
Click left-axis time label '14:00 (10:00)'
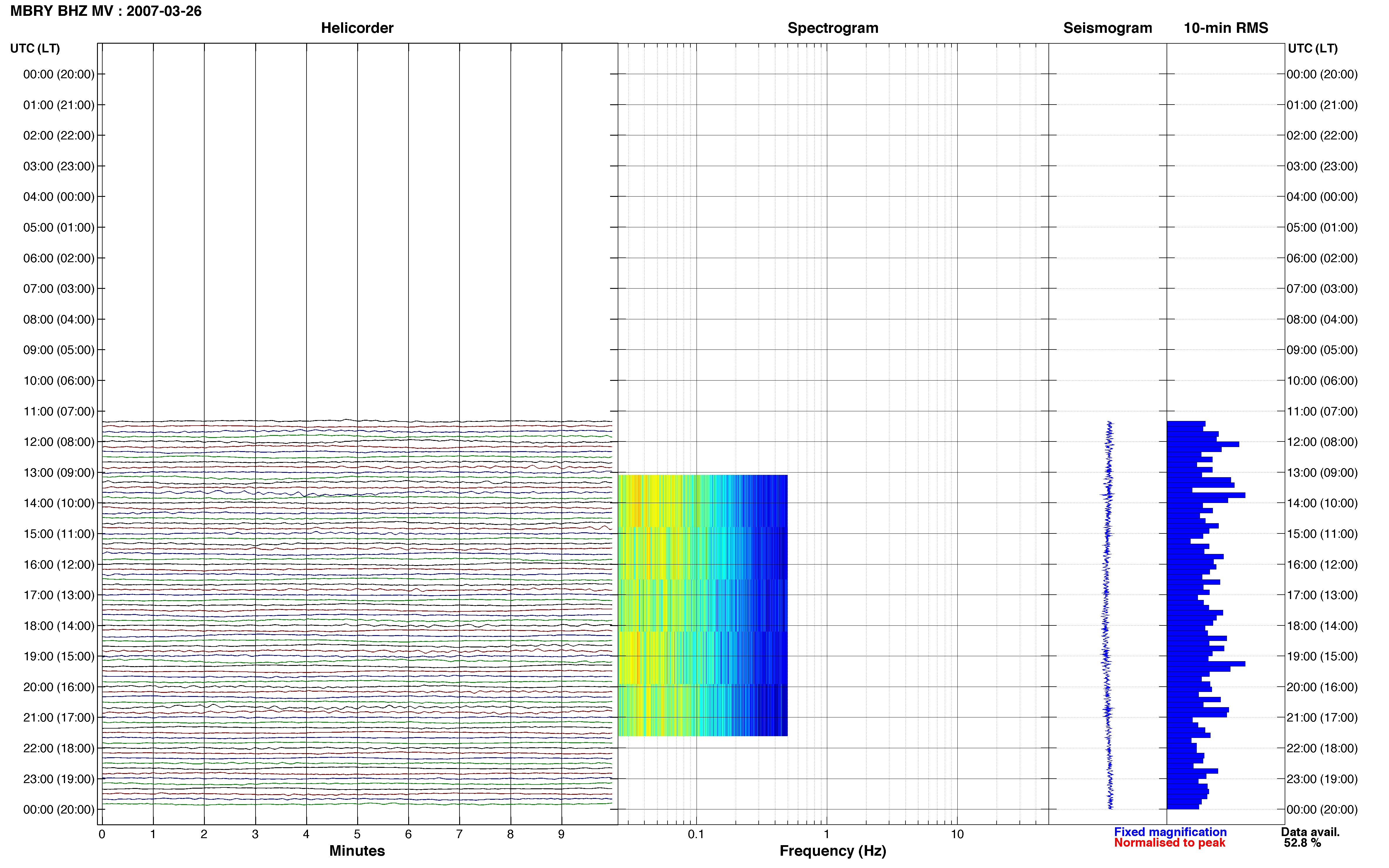59,504
